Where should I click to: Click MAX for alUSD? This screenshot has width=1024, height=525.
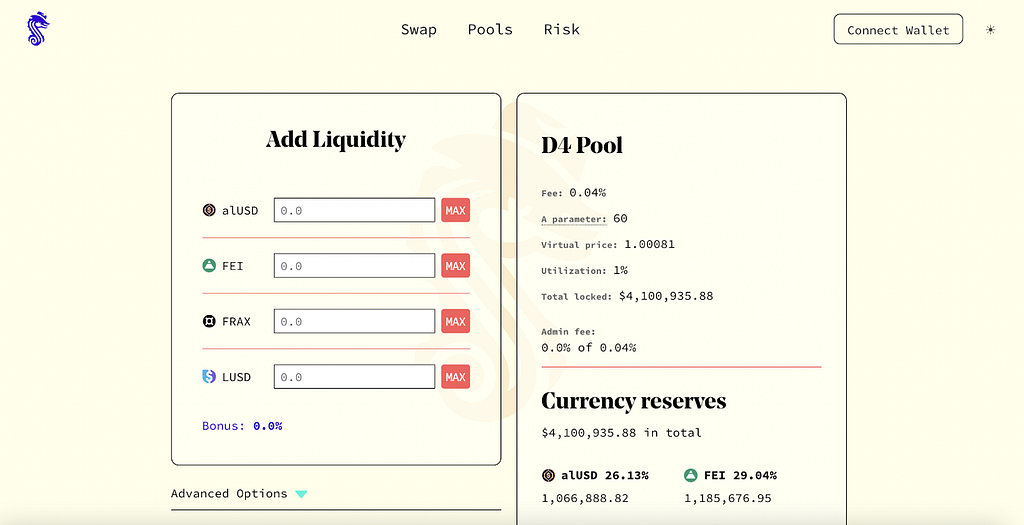pos(455,210)
